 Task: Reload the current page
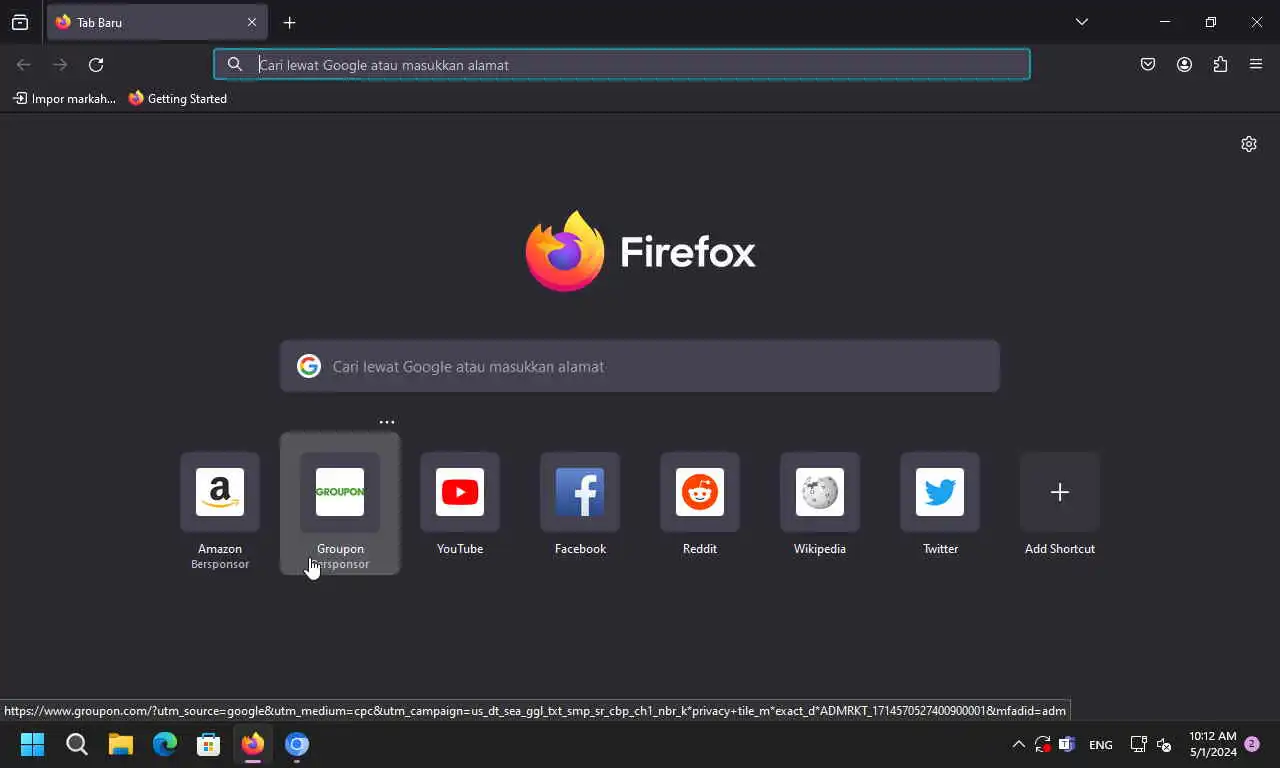(96, 65)
